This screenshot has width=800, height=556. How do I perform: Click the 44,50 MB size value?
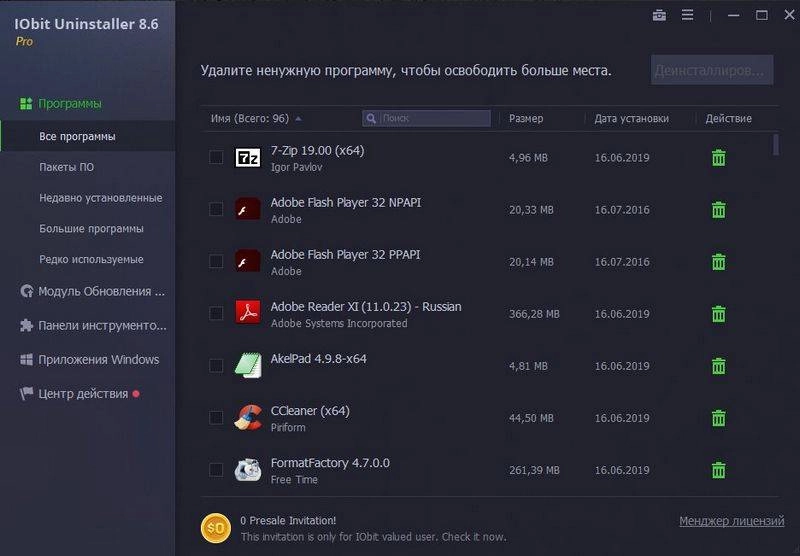[531, 418]
